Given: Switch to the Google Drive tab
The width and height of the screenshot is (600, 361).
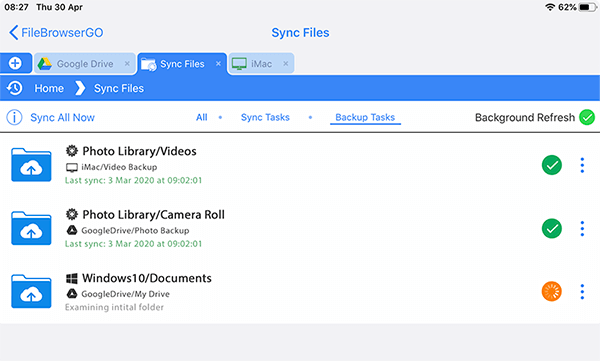Looking at the screenshot, I should click(85, 64).
